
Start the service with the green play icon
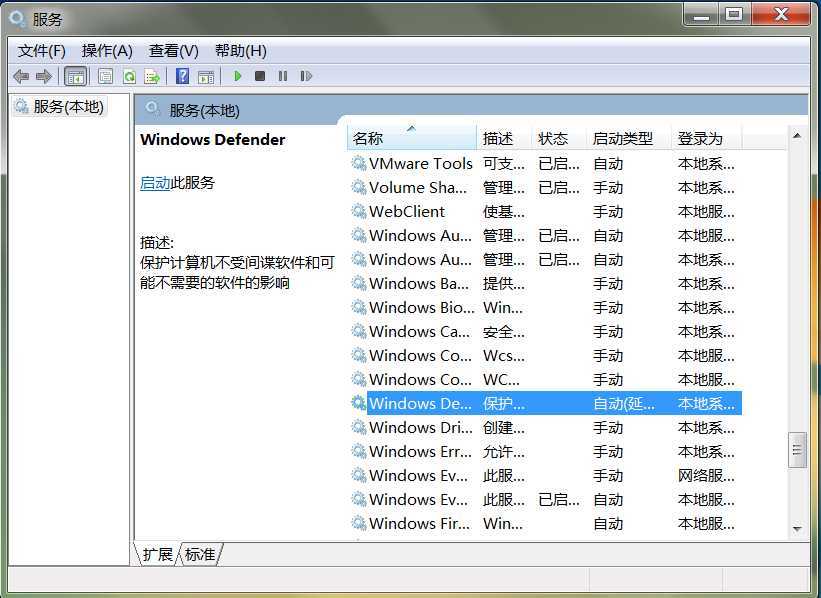pos(238,76)
